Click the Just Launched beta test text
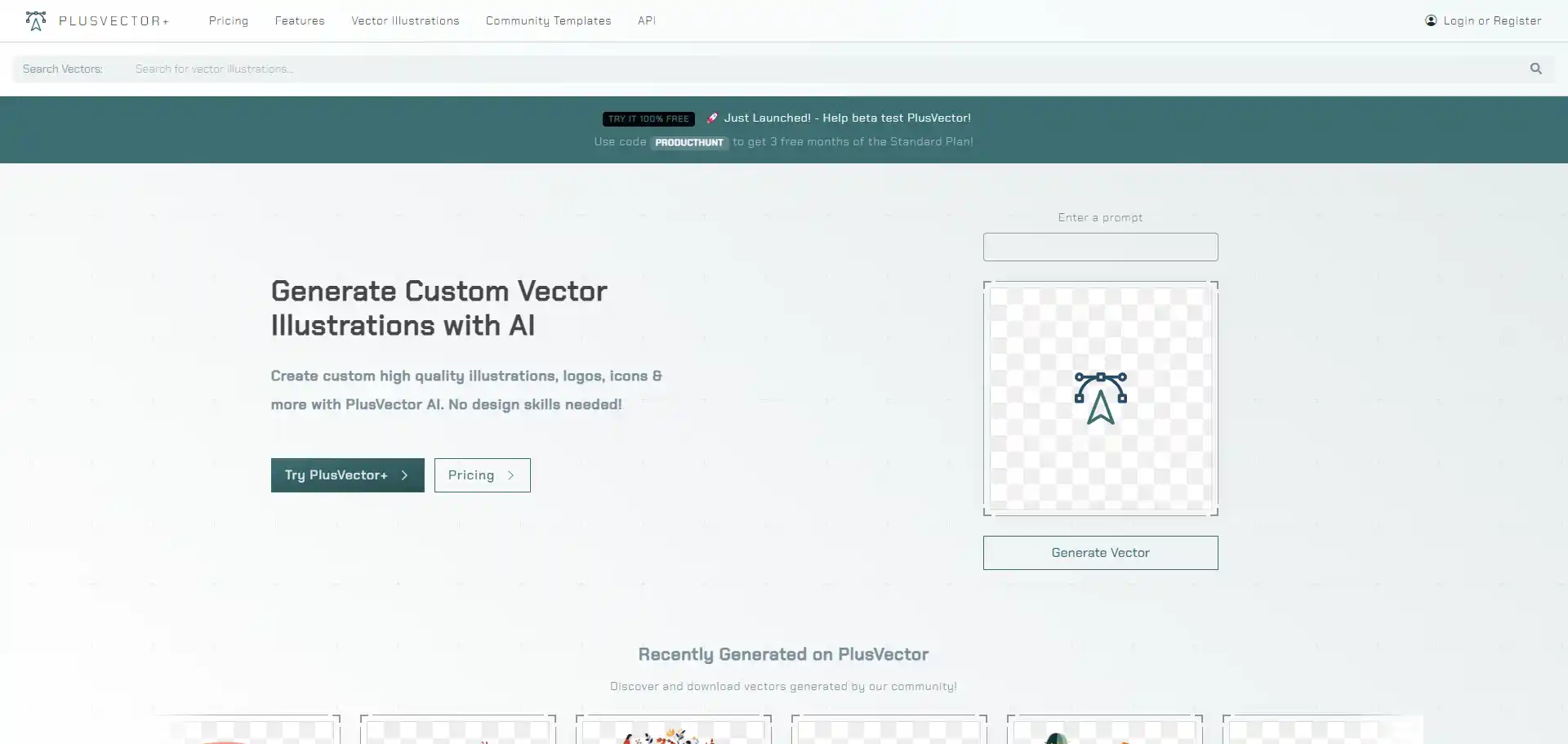 tap(848, 118)
